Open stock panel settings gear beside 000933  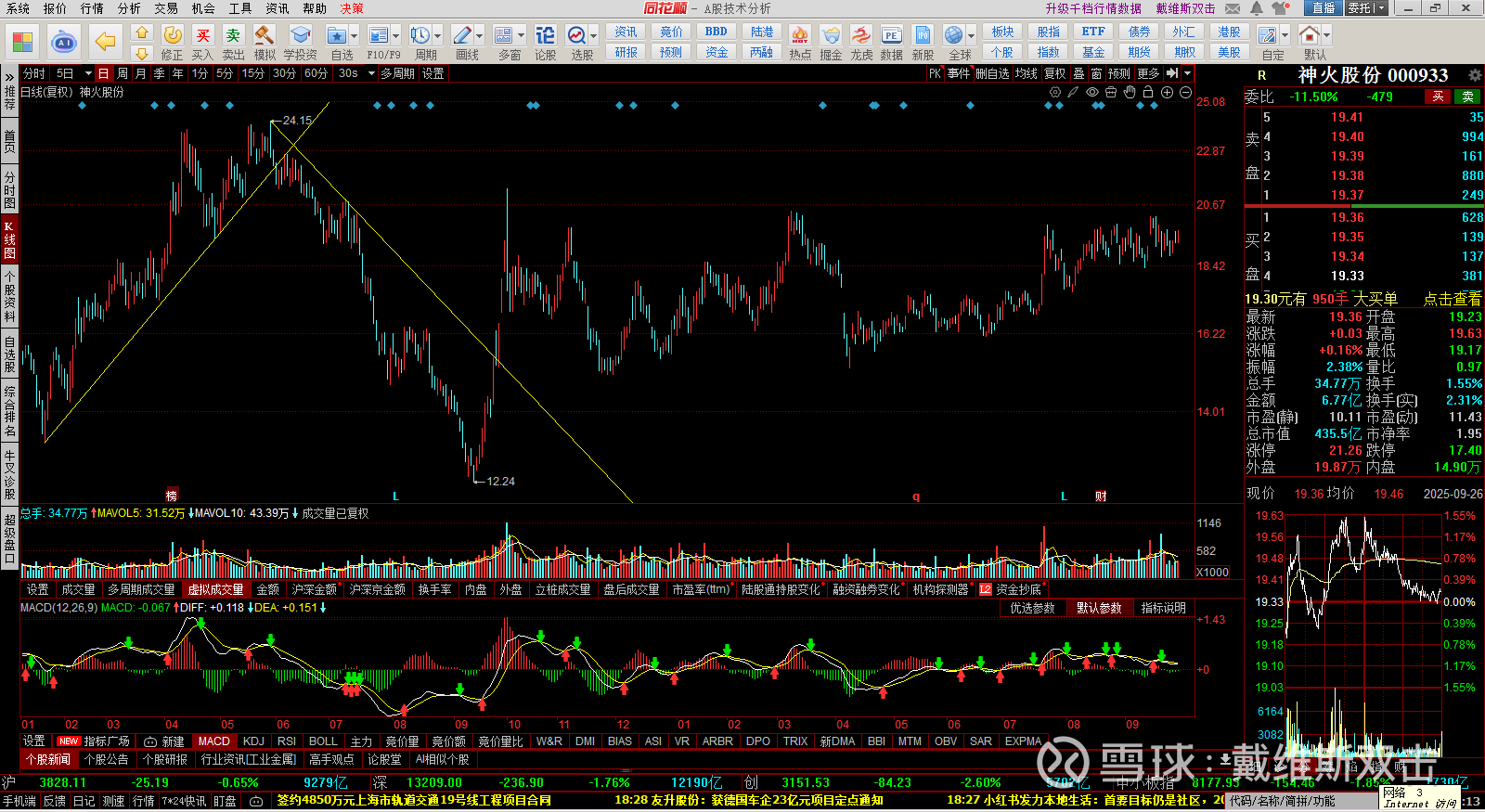pos(1475,75)
